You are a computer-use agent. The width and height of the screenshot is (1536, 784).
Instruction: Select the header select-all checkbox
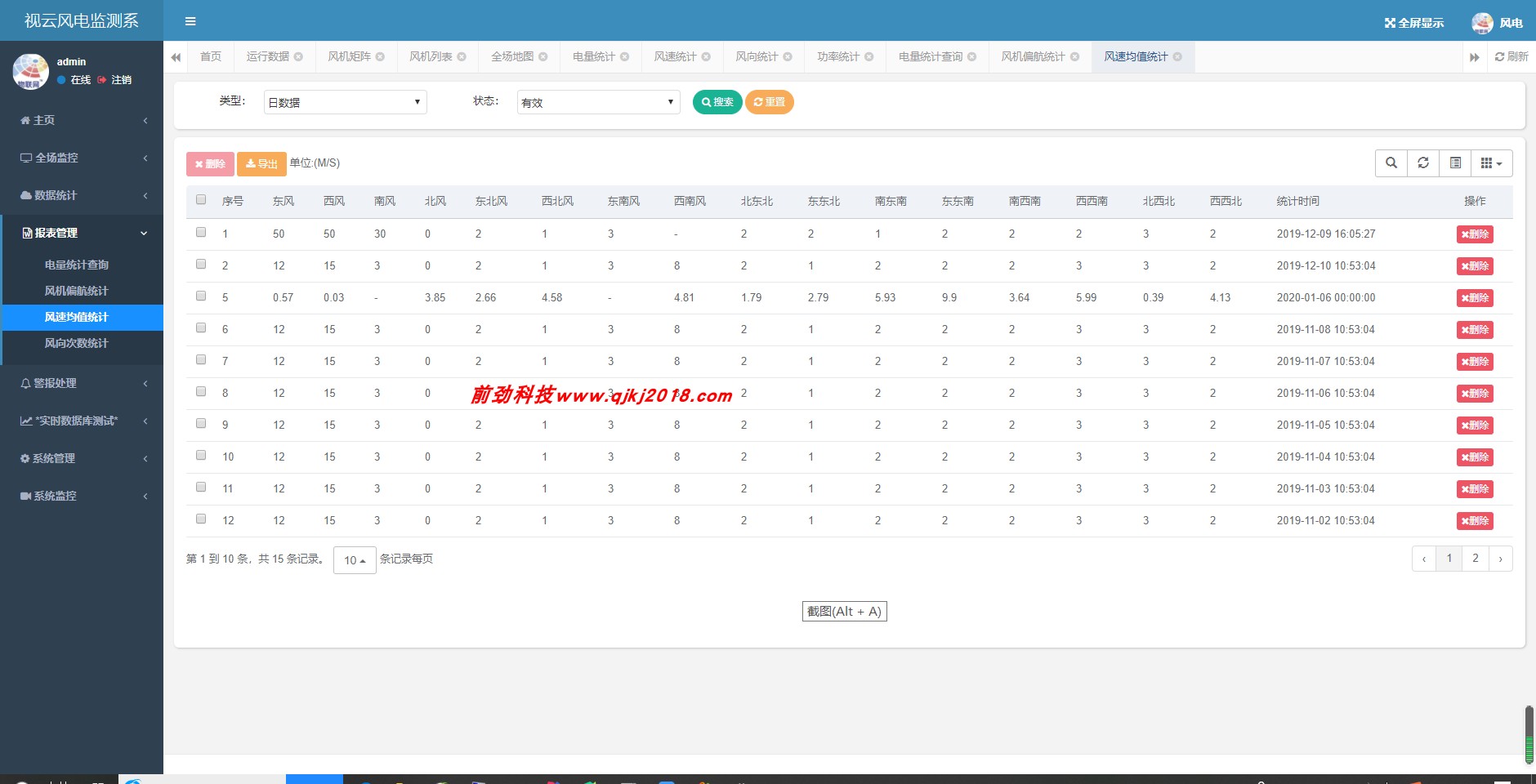tap(200, 198)
